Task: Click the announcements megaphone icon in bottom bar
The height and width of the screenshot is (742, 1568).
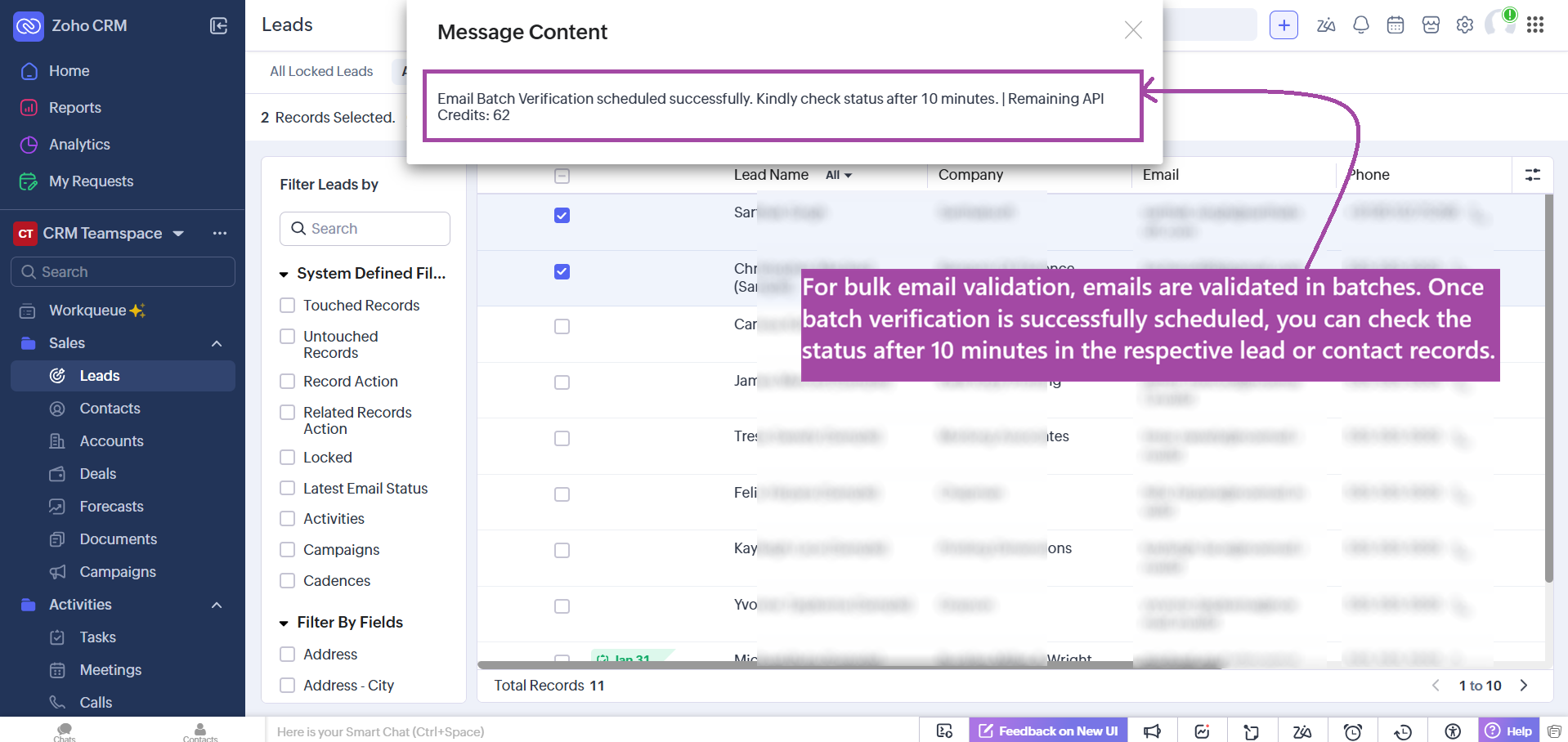Action: [1152, 731]
